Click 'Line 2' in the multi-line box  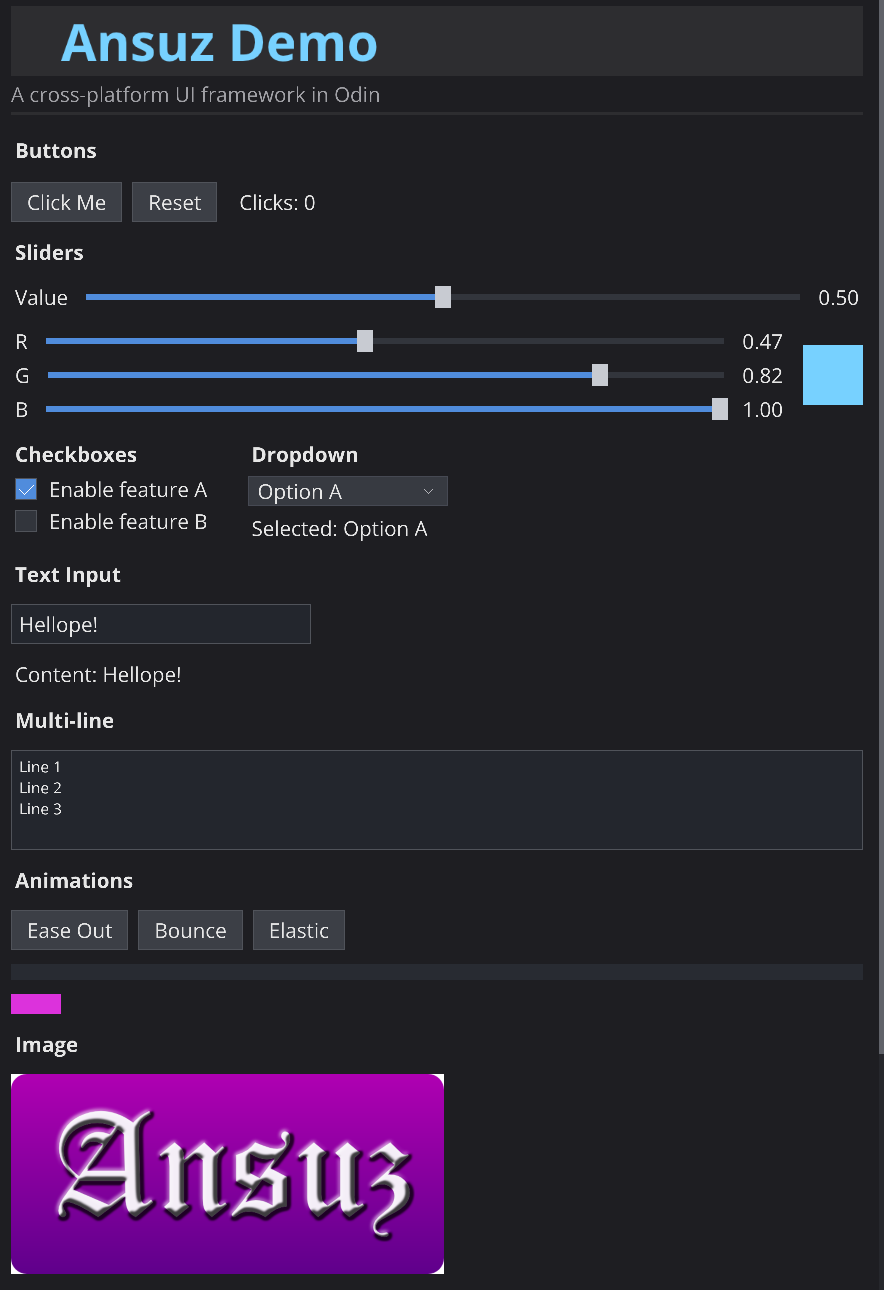tap(40, 788)
